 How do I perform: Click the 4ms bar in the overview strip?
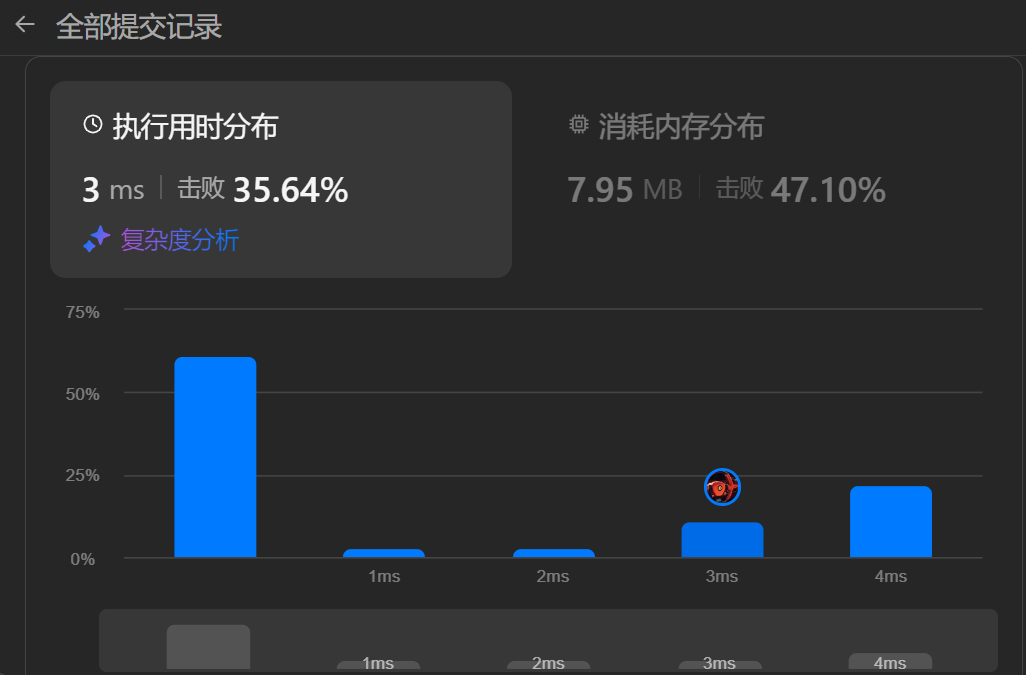(x=891, y=661)
